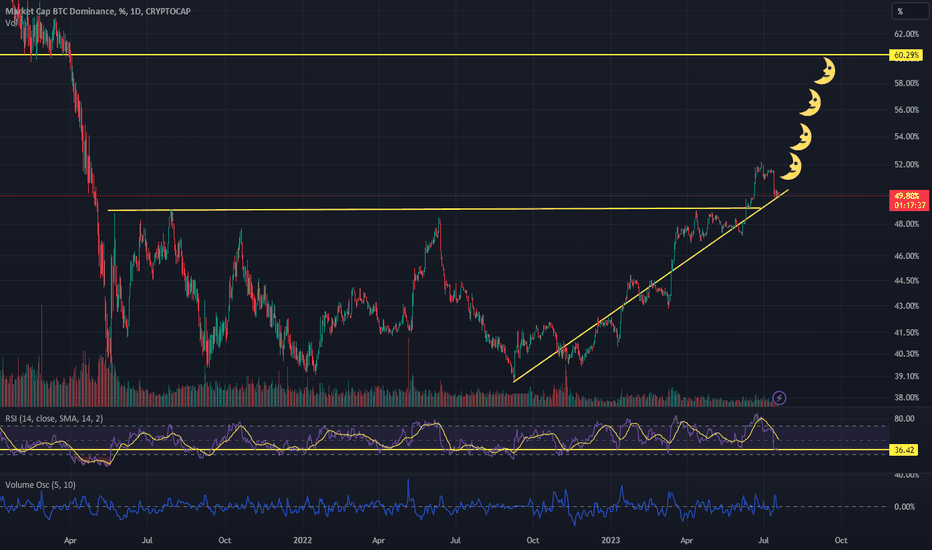The width and height of the screenshot is (932, 550).
Task: Select the ascending yellow trendline
Action: [651, 286]
